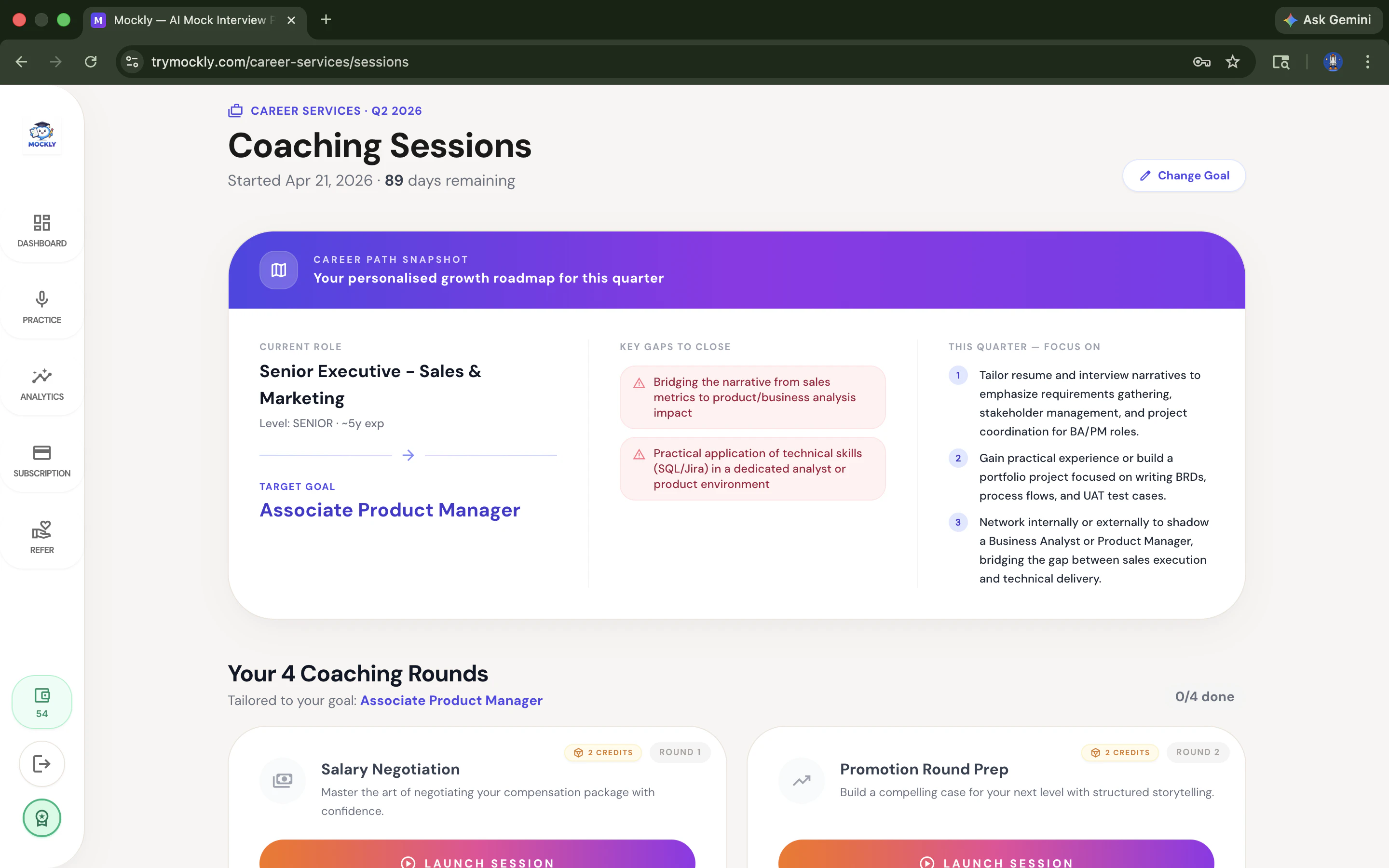The width and height of the screenshot is (1389, 868).
Task: Open the Subscription card section
Action: pos(42,461)
